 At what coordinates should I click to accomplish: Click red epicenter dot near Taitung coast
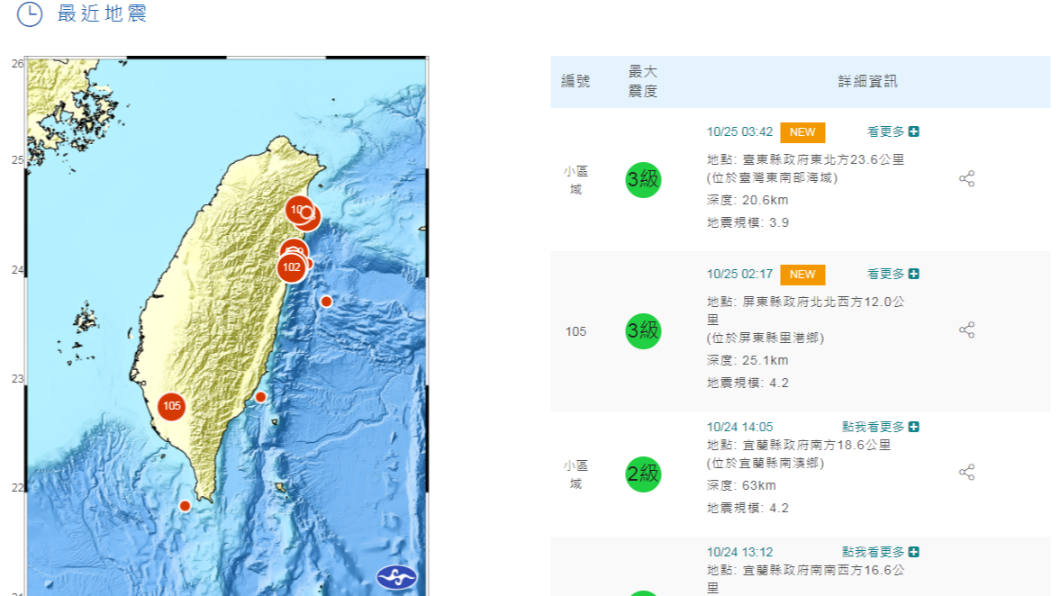coord(260,397)
